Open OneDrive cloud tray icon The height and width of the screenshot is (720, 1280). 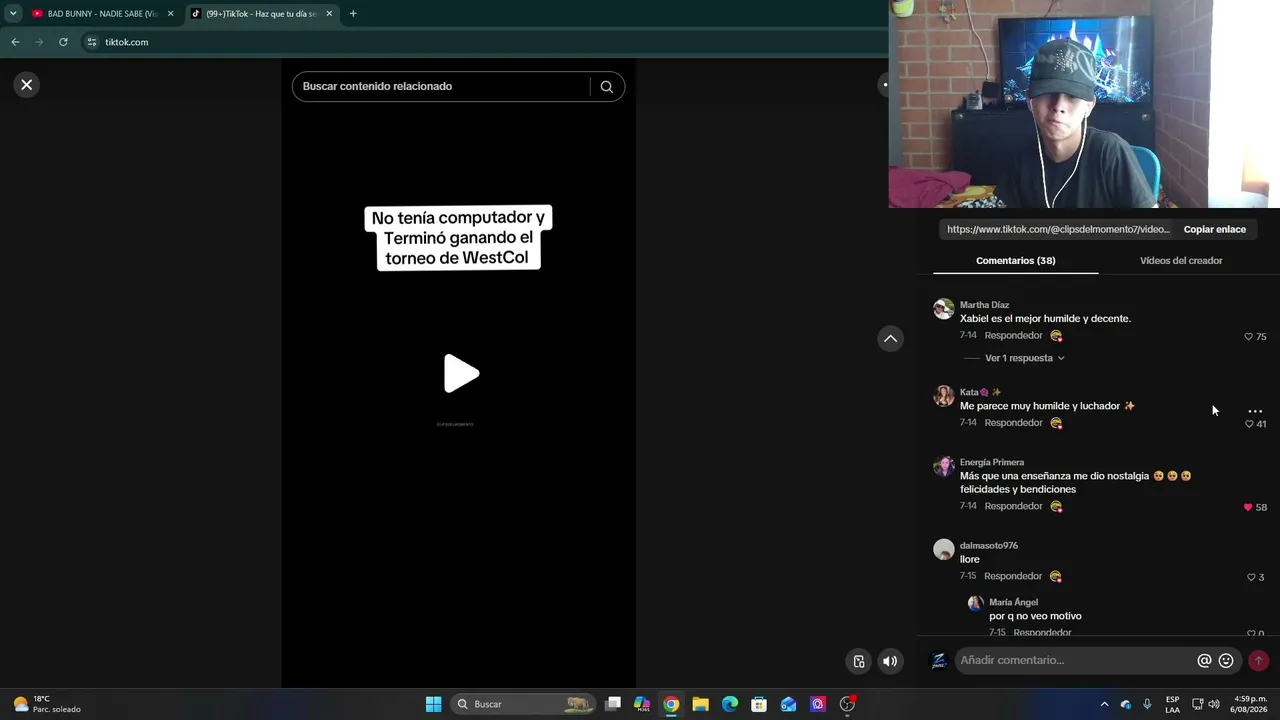tap(1126, 704)
